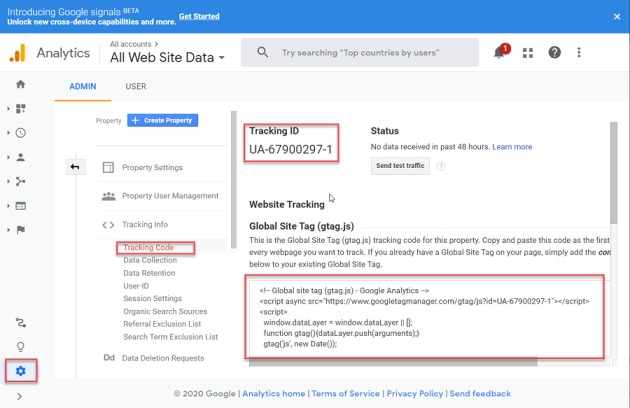Open the Behavior window icon

pos(20,206)
